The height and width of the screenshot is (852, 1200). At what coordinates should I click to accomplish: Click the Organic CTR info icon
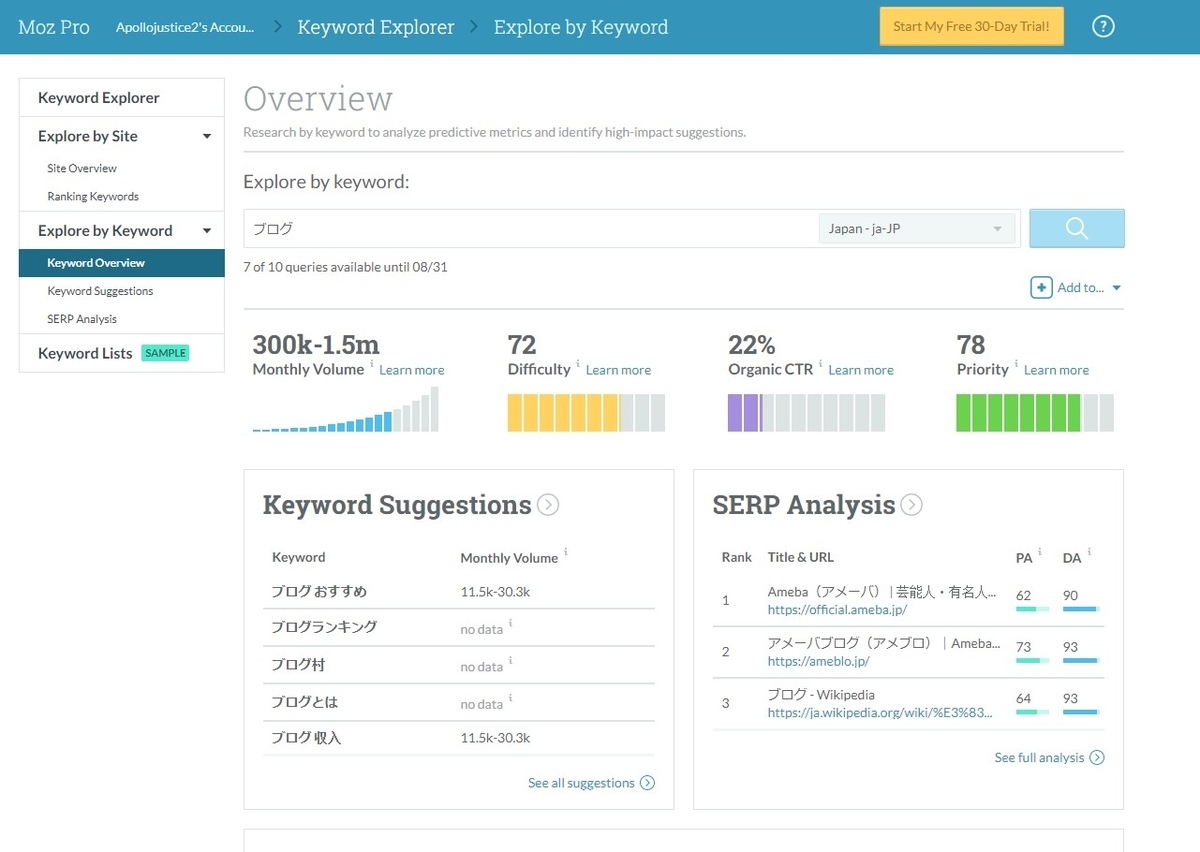[821, 364]
